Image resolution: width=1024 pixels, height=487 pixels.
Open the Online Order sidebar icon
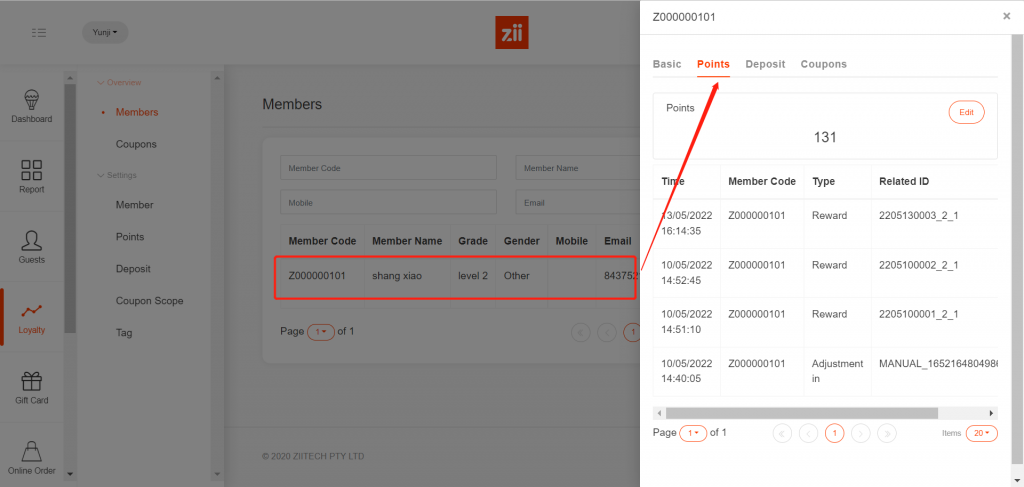click(x=32, y=457)
